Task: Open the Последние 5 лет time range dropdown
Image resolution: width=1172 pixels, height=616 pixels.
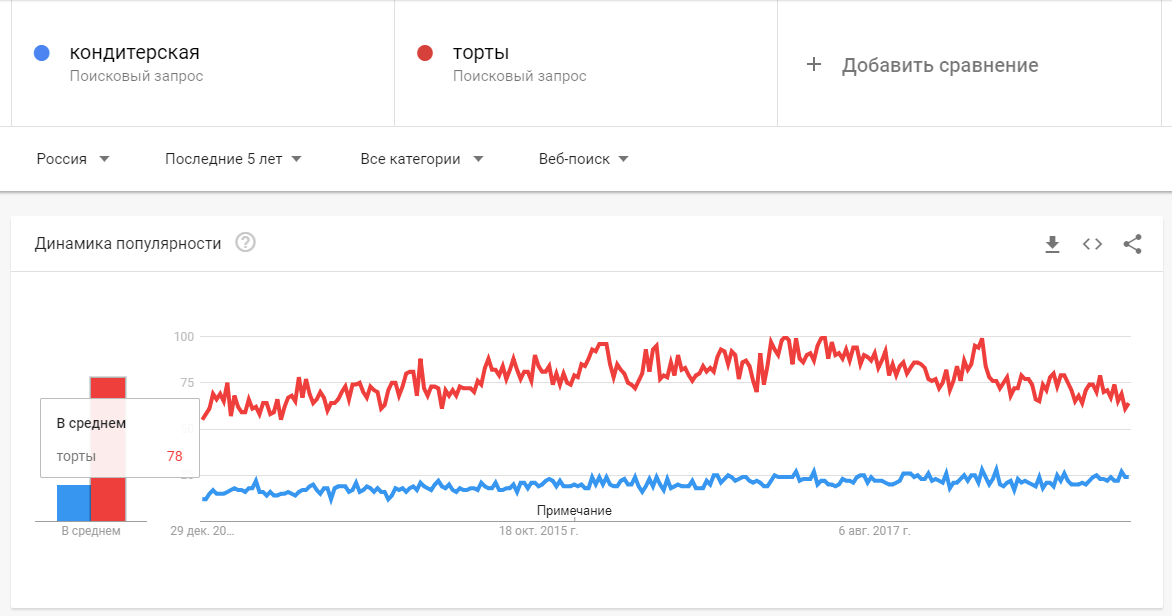Action: [233, 158]
